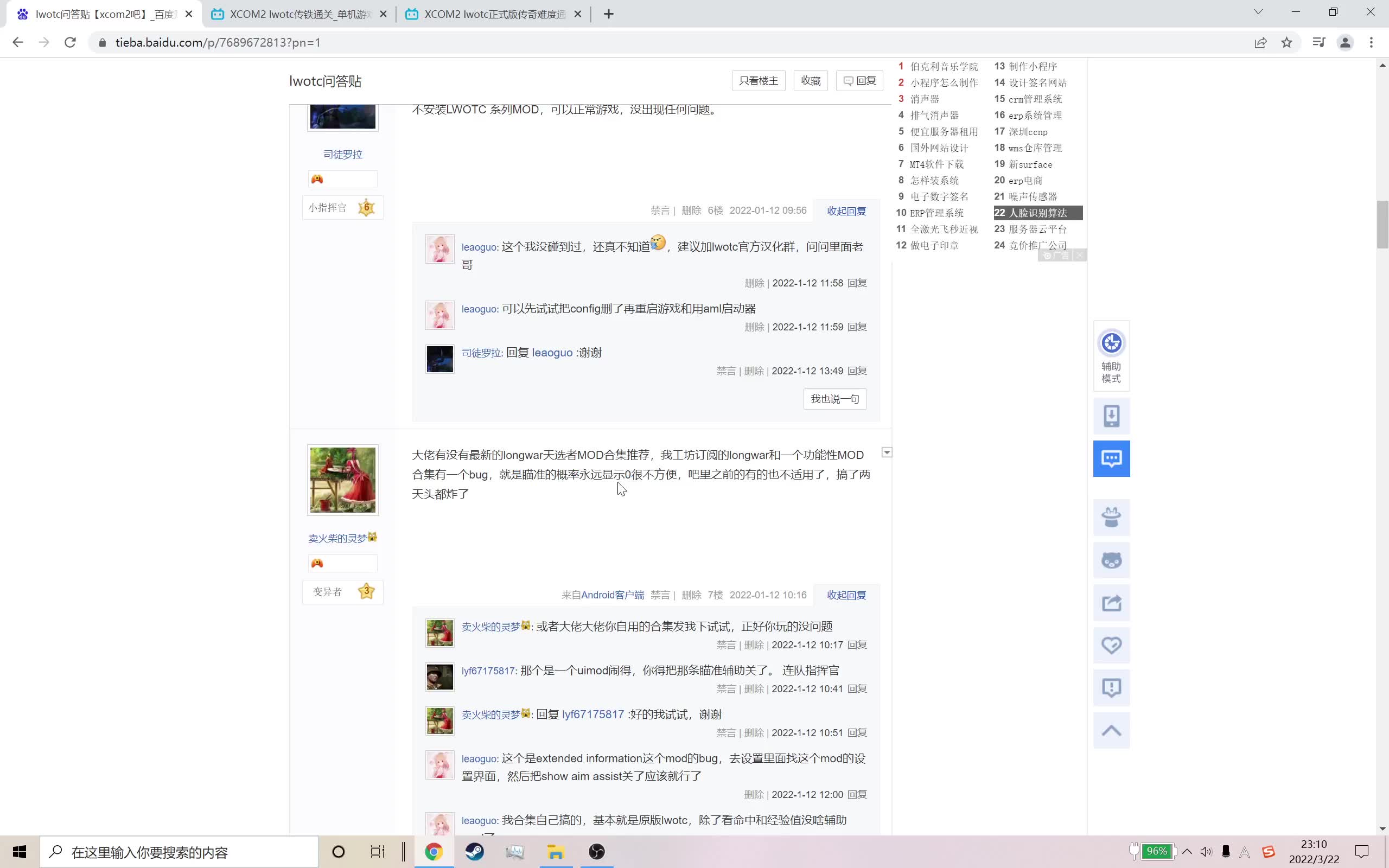Open a new browser tab with plus

[x=609, y=14]
